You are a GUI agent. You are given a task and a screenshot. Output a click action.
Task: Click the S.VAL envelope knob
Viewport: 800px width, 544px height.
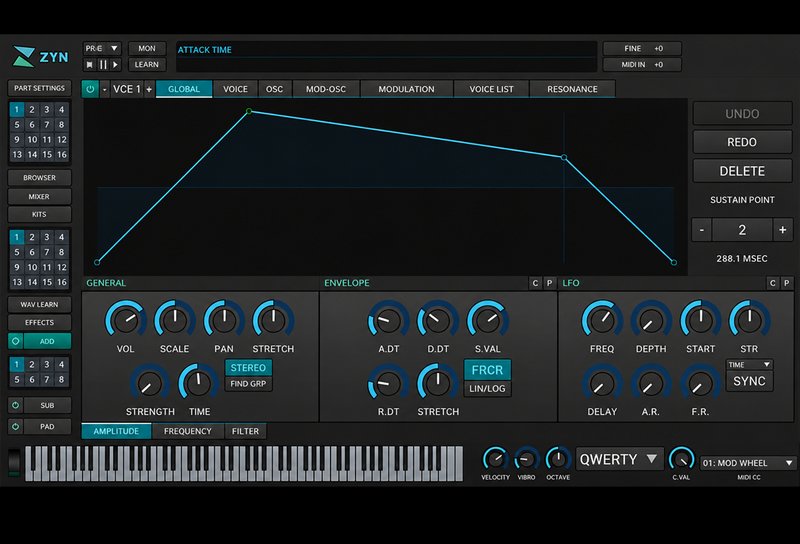coord(488,320)
